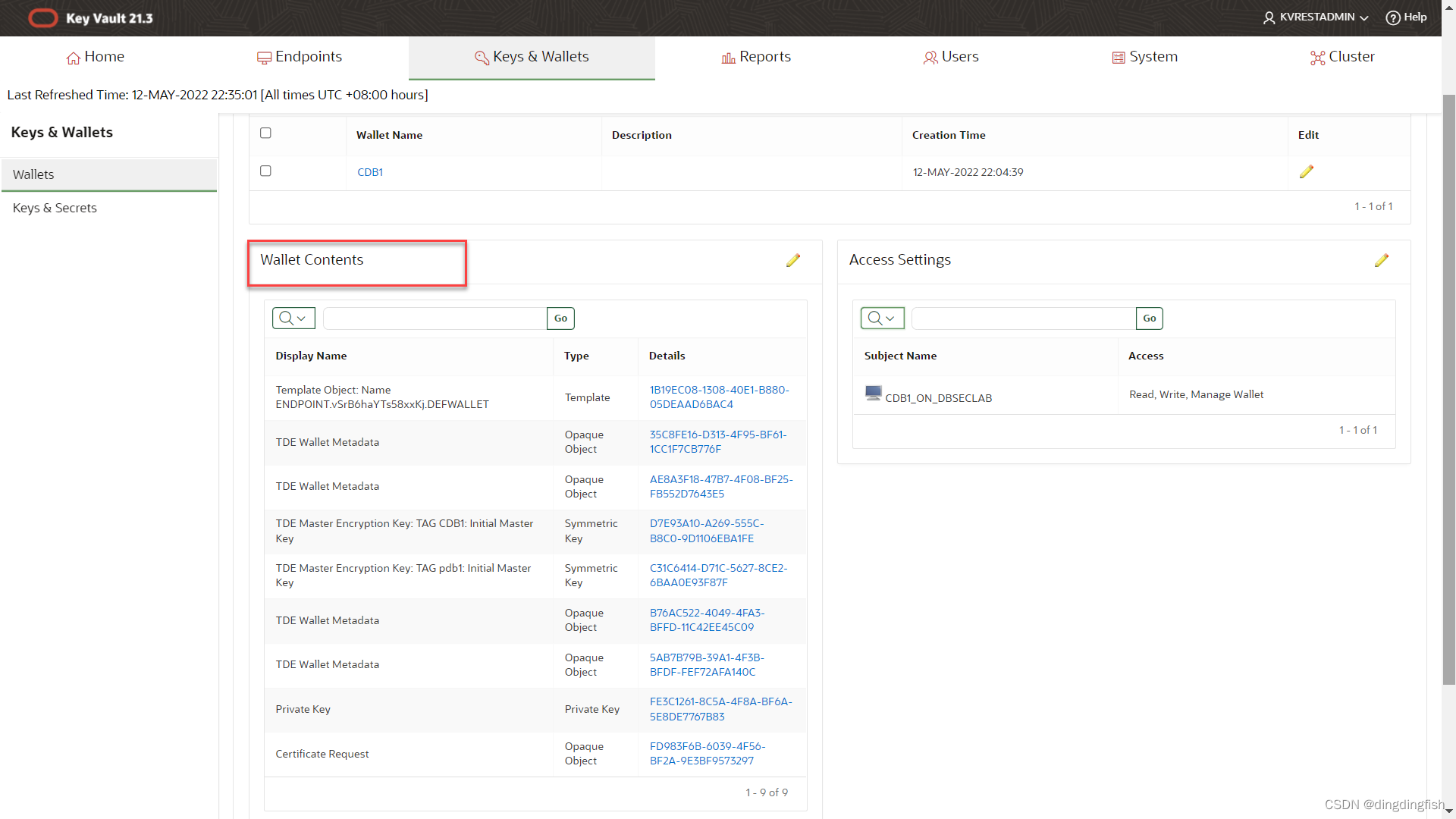1456x819 pixels.
Task: Click the CDB1_ON_DBSECLAB endpoint computer icon
Action: [874, 394]
